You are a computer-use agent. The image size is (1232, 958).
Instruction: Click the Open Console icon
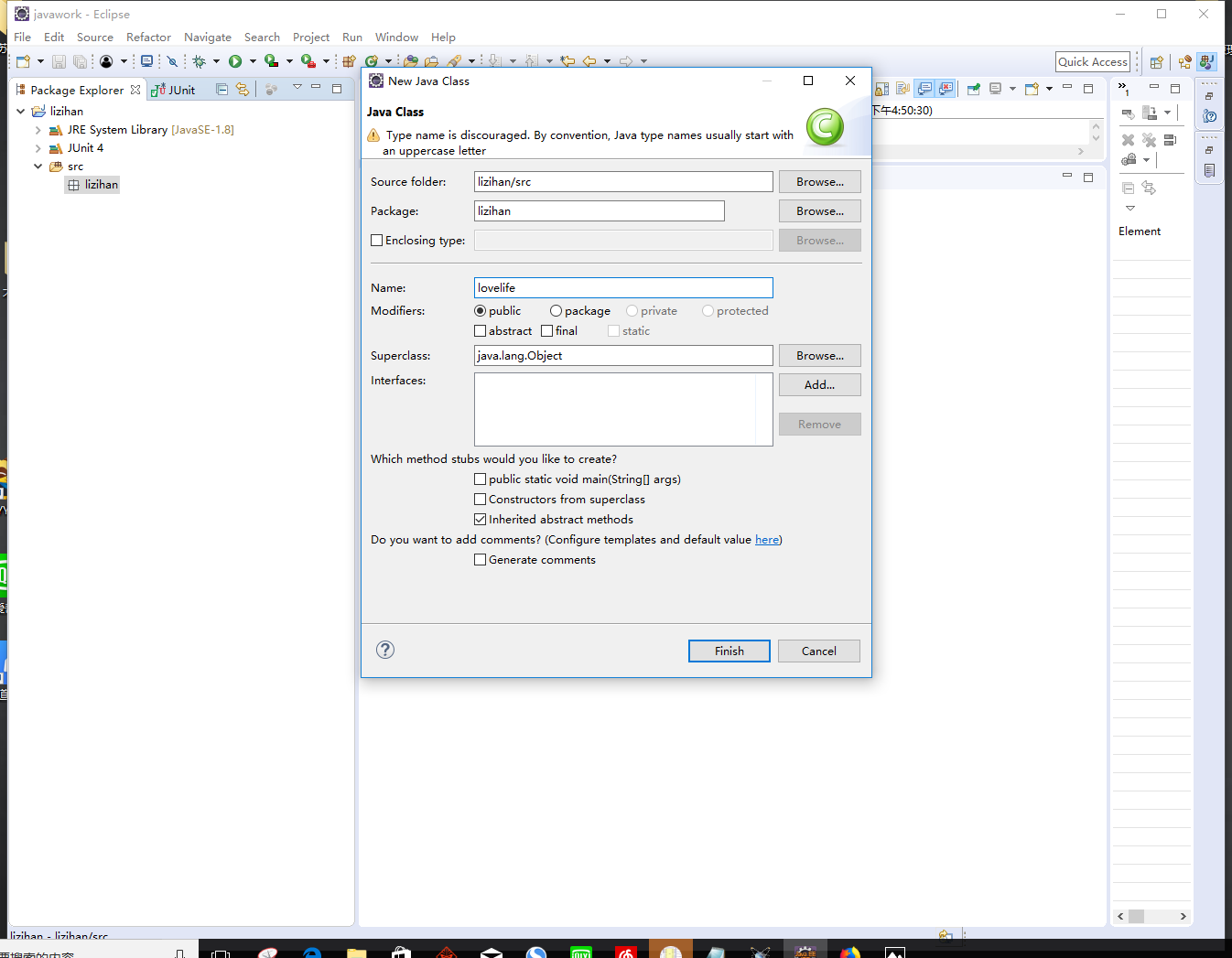(1032, 89)
